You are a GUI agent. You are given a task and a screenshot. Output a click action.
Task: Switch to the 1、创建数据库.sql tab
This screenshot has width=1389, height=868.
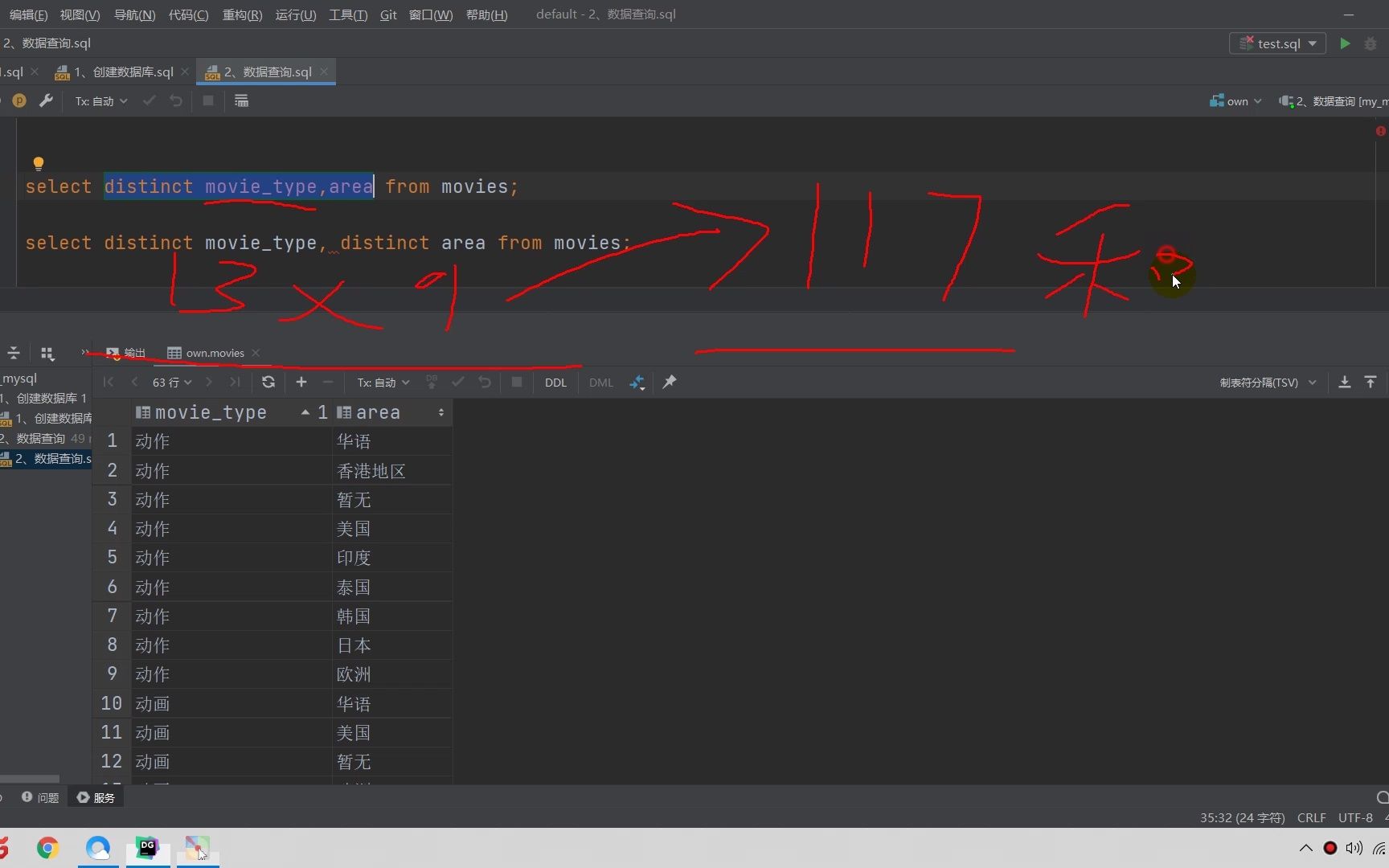(x=121, y=71)
